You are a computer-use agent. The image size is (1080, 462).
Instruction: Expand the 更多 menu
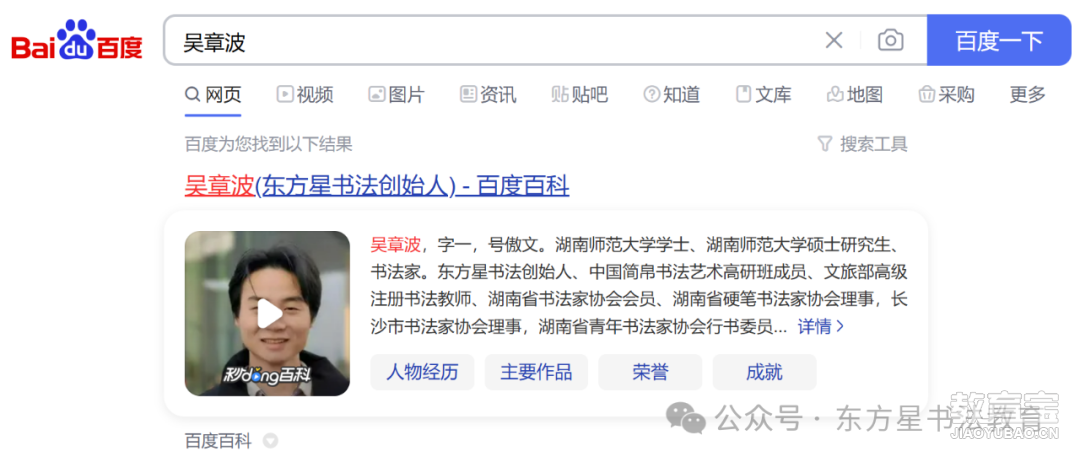pyautogui.click(x=1028, y=94)
